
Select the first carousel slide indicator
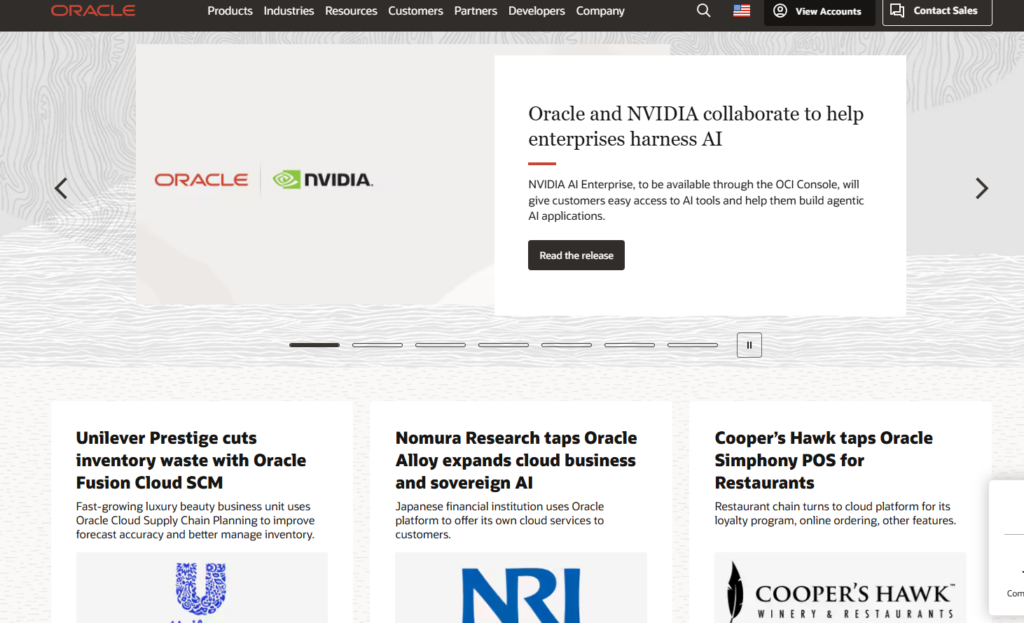(x=314, y=345)
